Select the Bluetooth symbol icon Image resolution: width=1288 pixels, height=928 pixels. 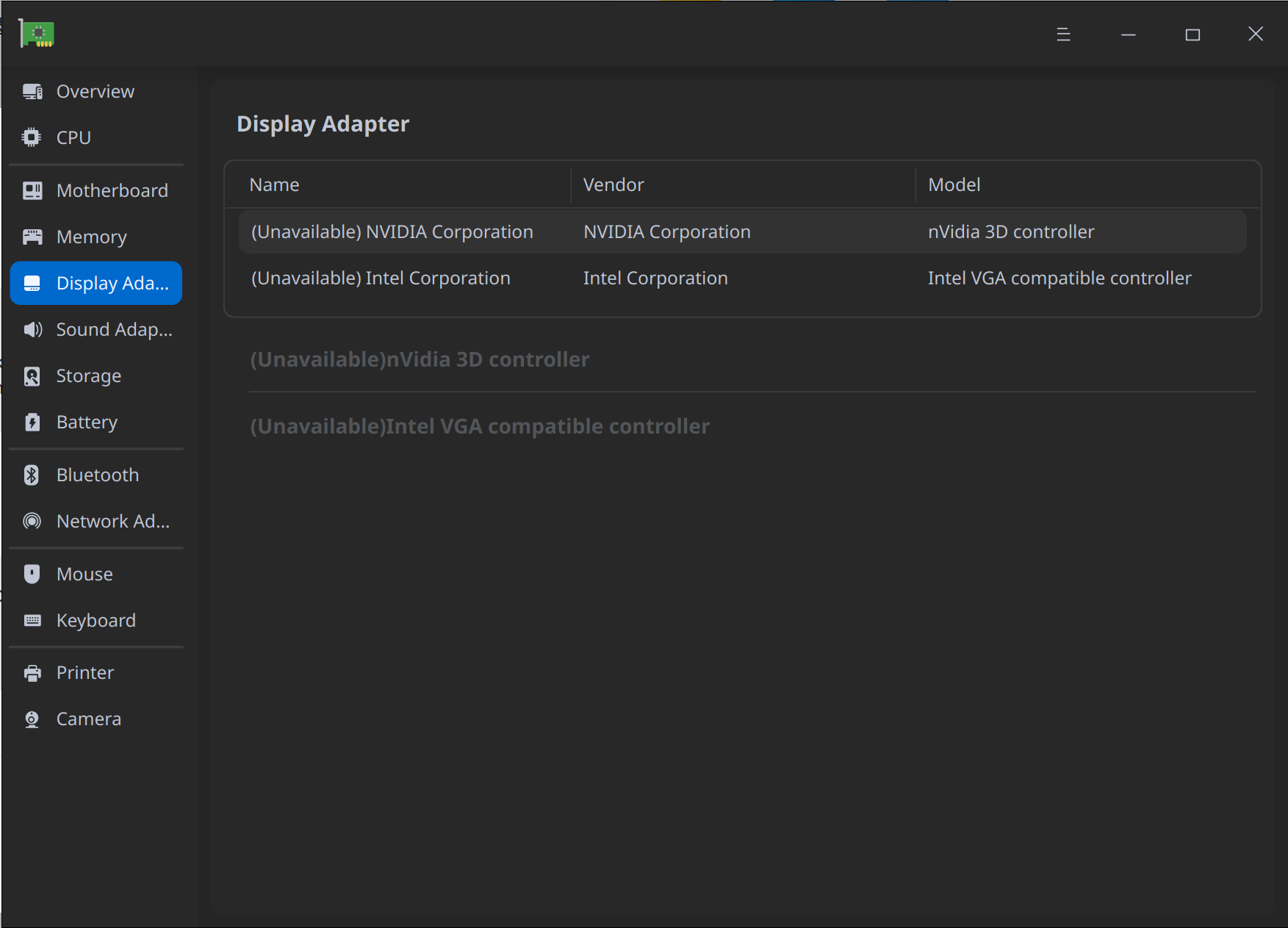point(32,475)
